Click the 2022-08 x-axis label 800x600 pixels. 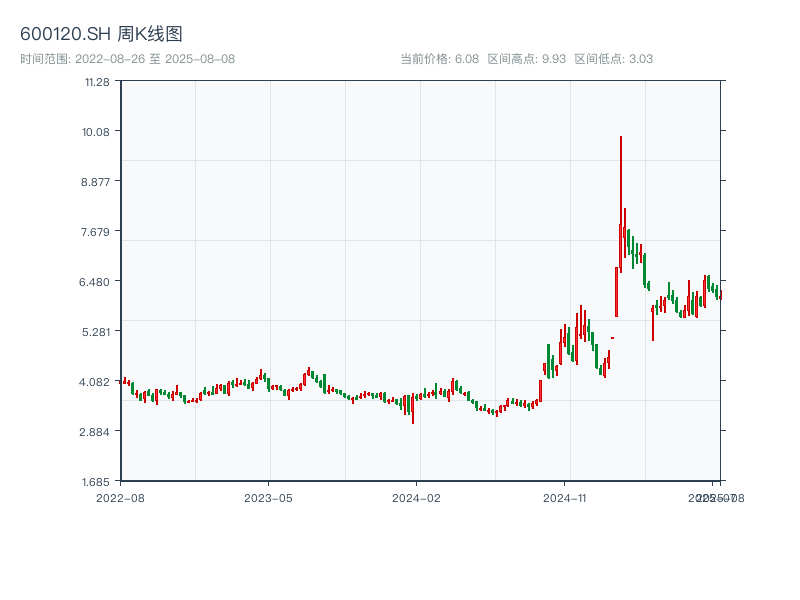120,498
